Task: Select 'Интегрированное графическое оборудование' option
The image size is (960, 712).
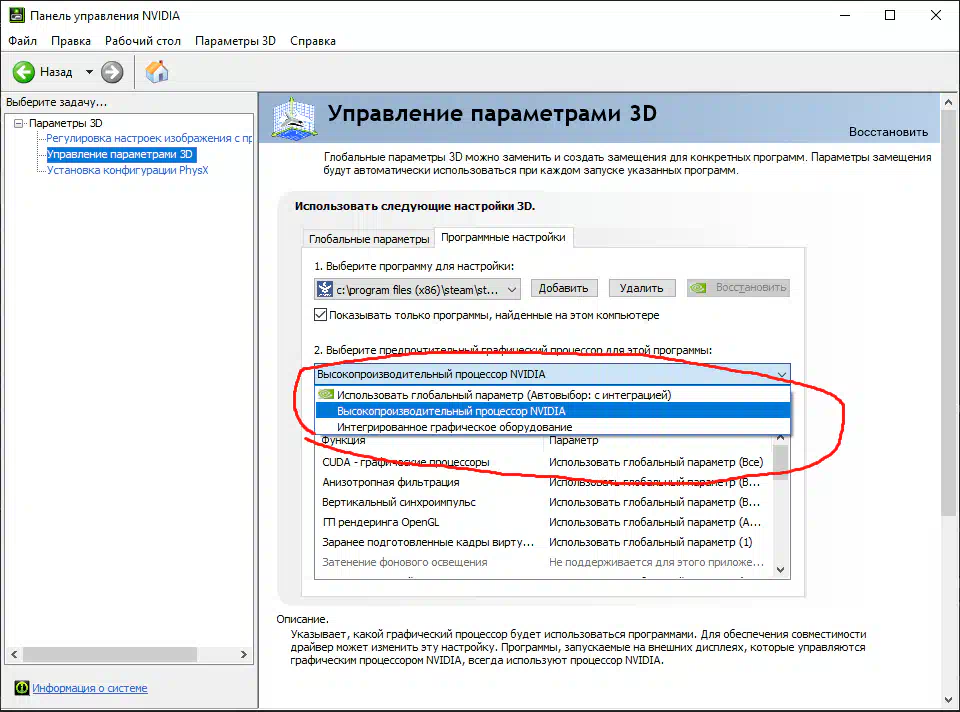Action: click(454, 427)
